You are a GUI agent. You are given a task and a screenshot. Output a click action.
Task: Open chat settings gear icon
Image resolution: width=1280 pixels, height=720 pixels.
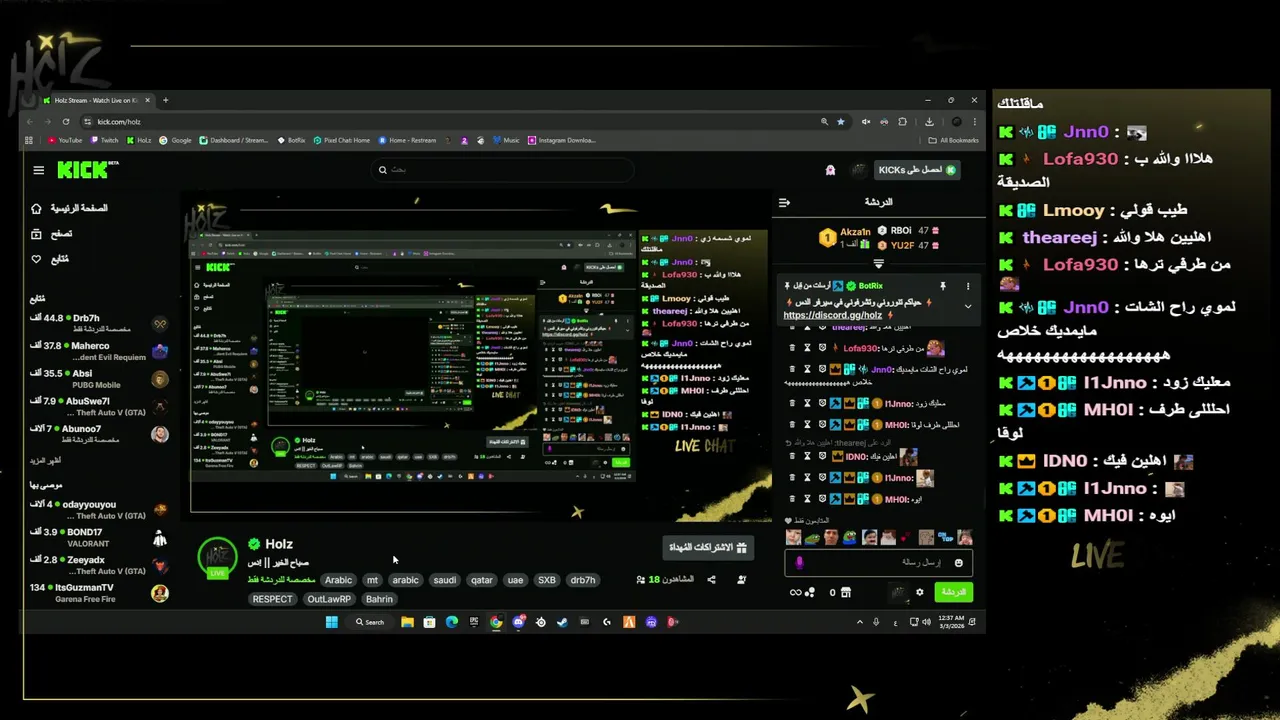pyautogui.click(x=920, y=592)
